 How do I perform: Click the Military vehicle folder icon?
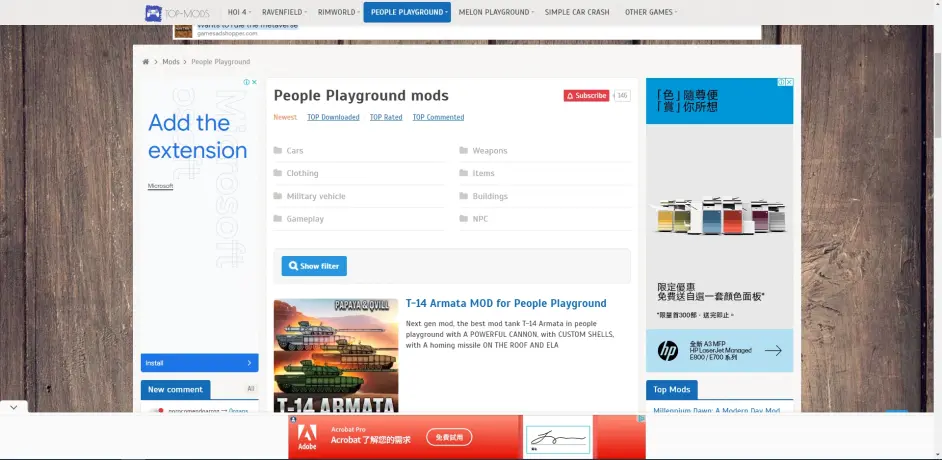click(278, 196)
